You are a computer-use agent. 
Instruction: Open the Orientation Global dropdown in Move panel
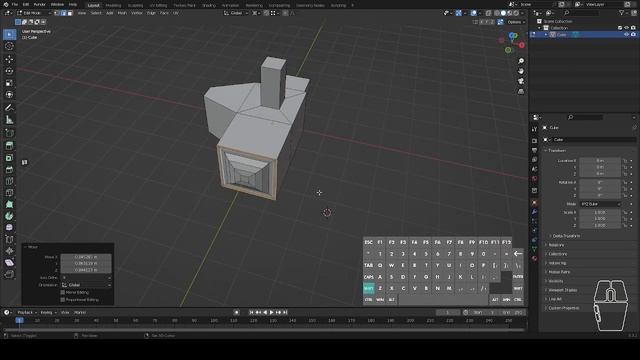pos(86,285)
